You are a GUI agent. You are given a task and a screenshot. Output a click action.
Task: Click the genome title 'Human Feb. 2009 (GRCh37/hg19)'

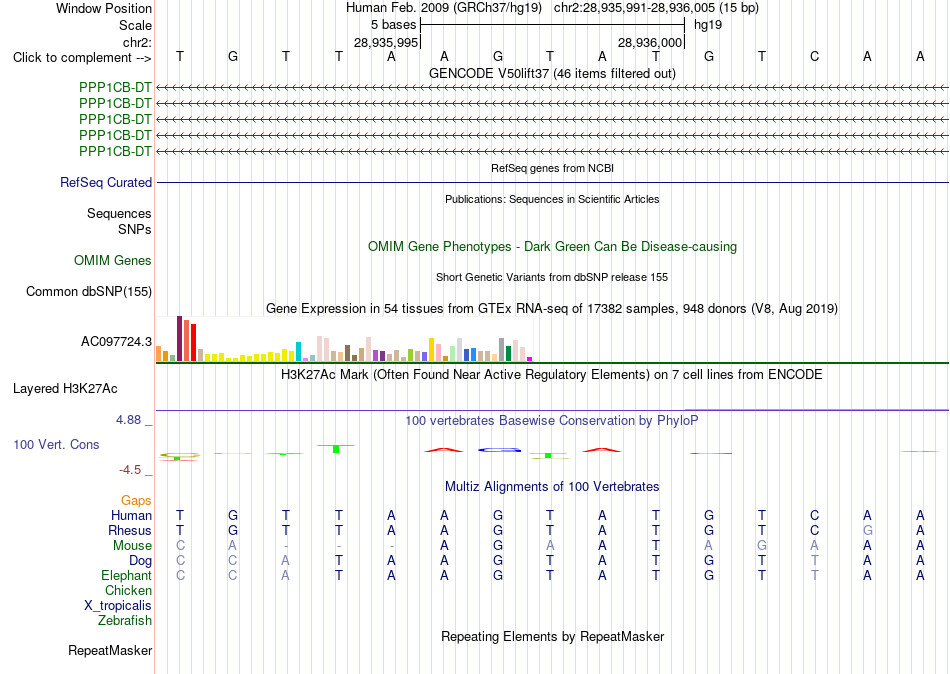445,8
